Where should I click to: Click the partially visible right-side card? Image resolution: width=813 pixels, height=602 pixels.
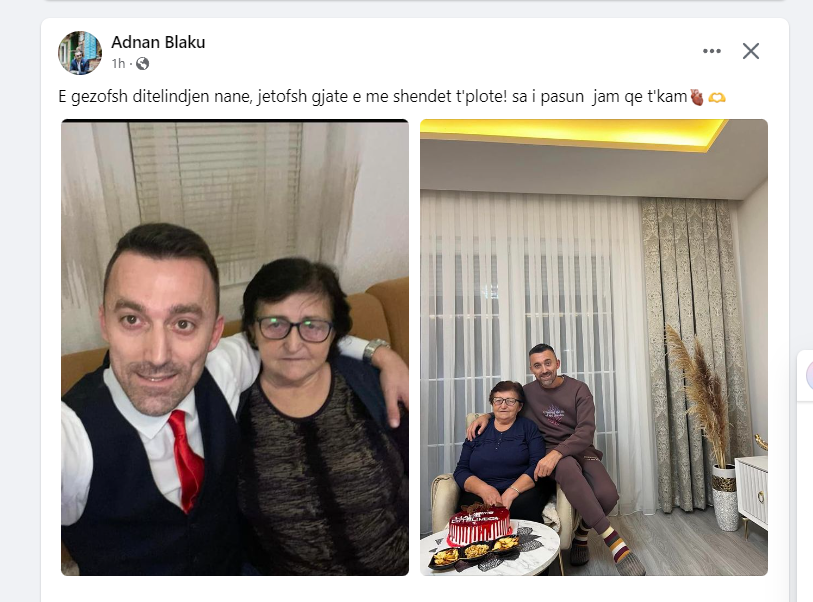(805, 375)
